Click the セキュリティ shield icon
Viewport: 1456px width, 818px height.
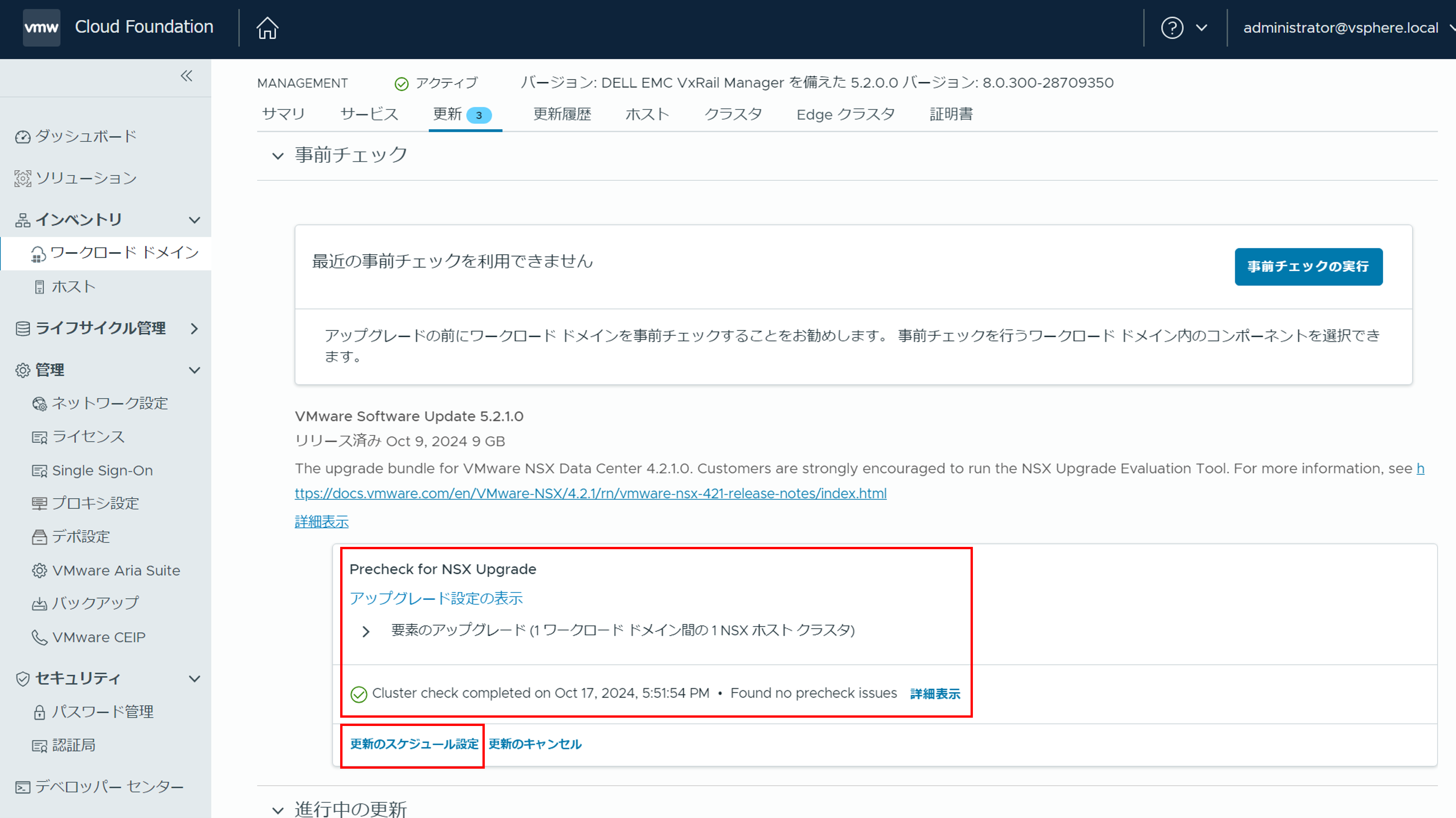tap(23, 679)
